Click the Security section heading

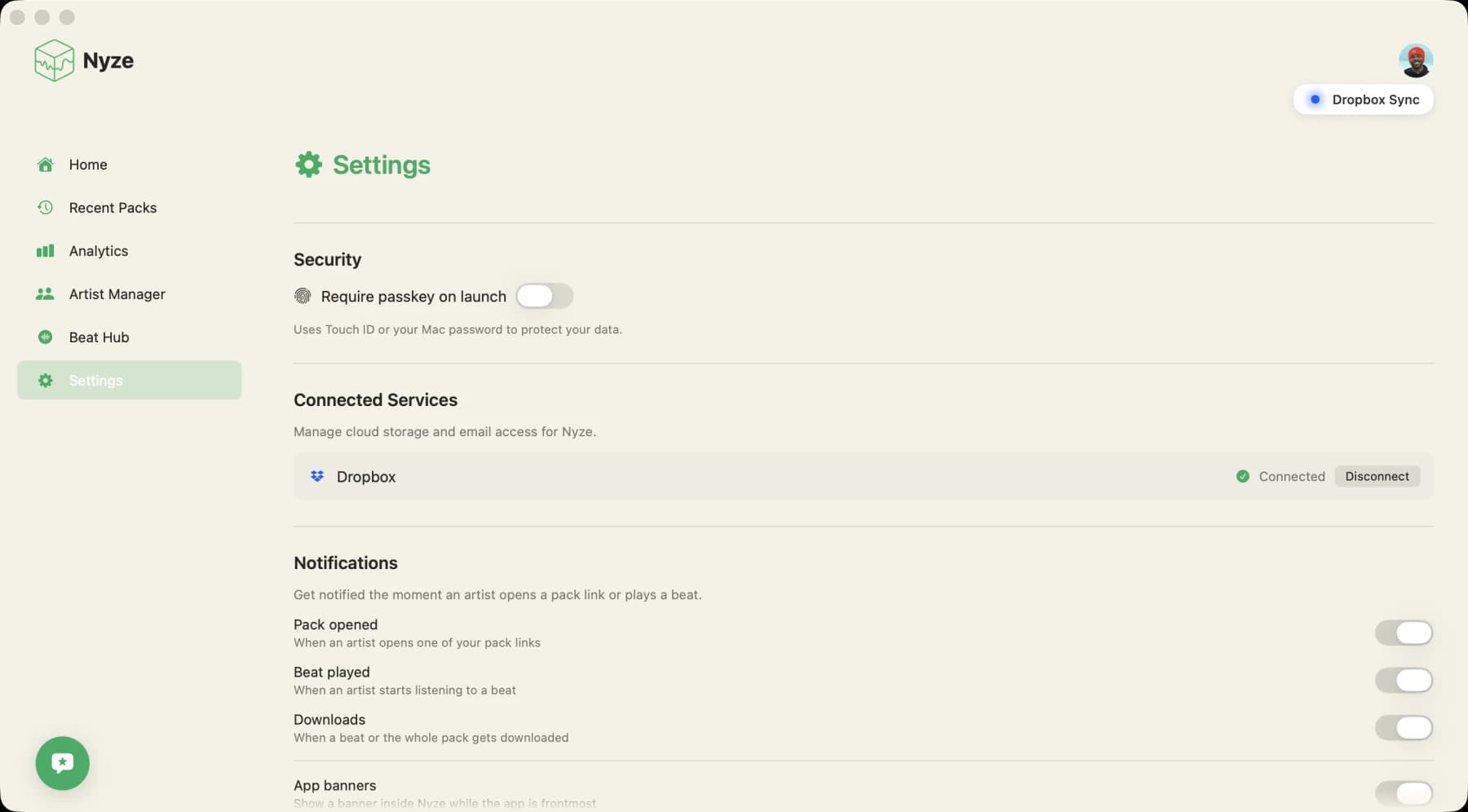click(x=327, y=260)
